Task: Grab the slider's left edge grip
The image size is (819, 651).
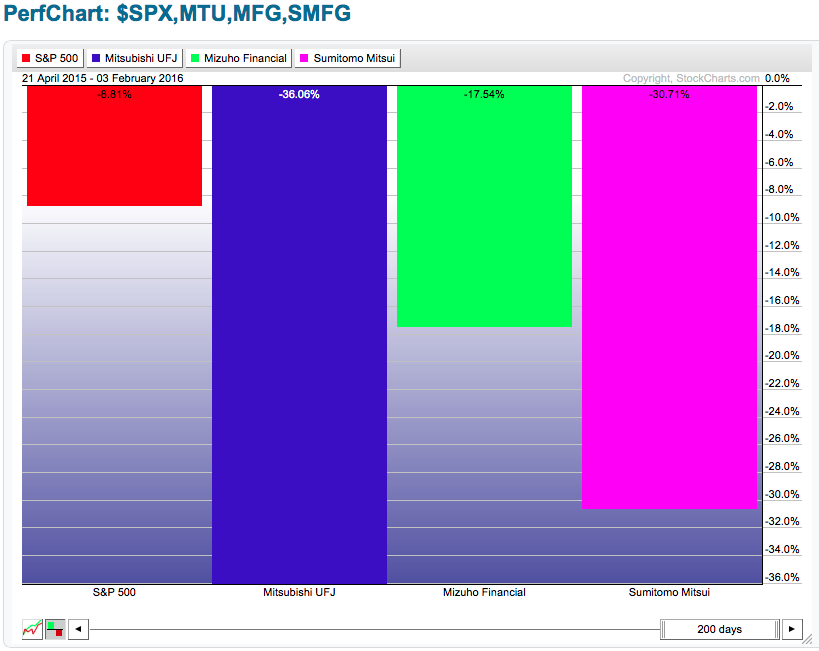Action: [663, 629]
